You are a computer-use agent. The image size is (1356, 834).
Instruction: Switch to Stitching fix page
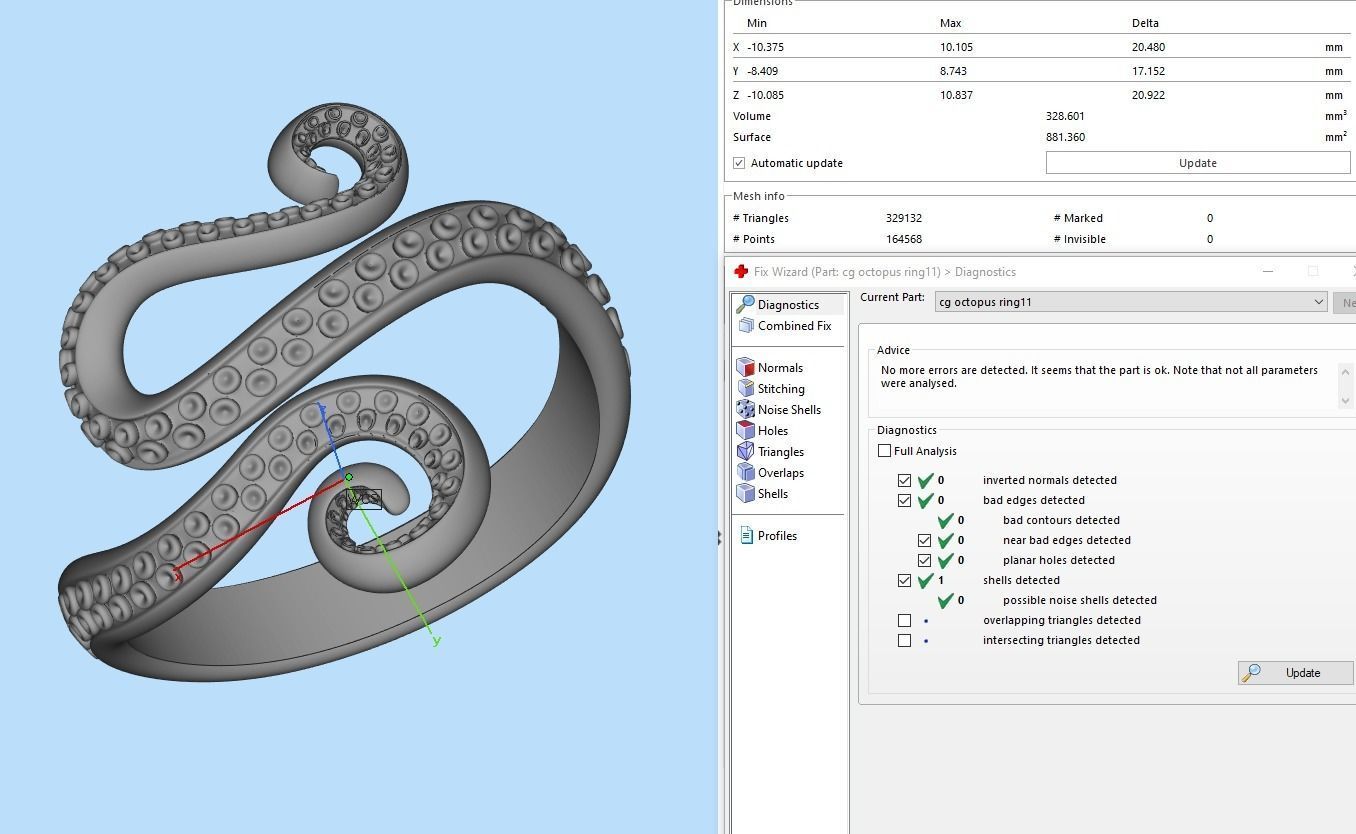pos(781,389)
